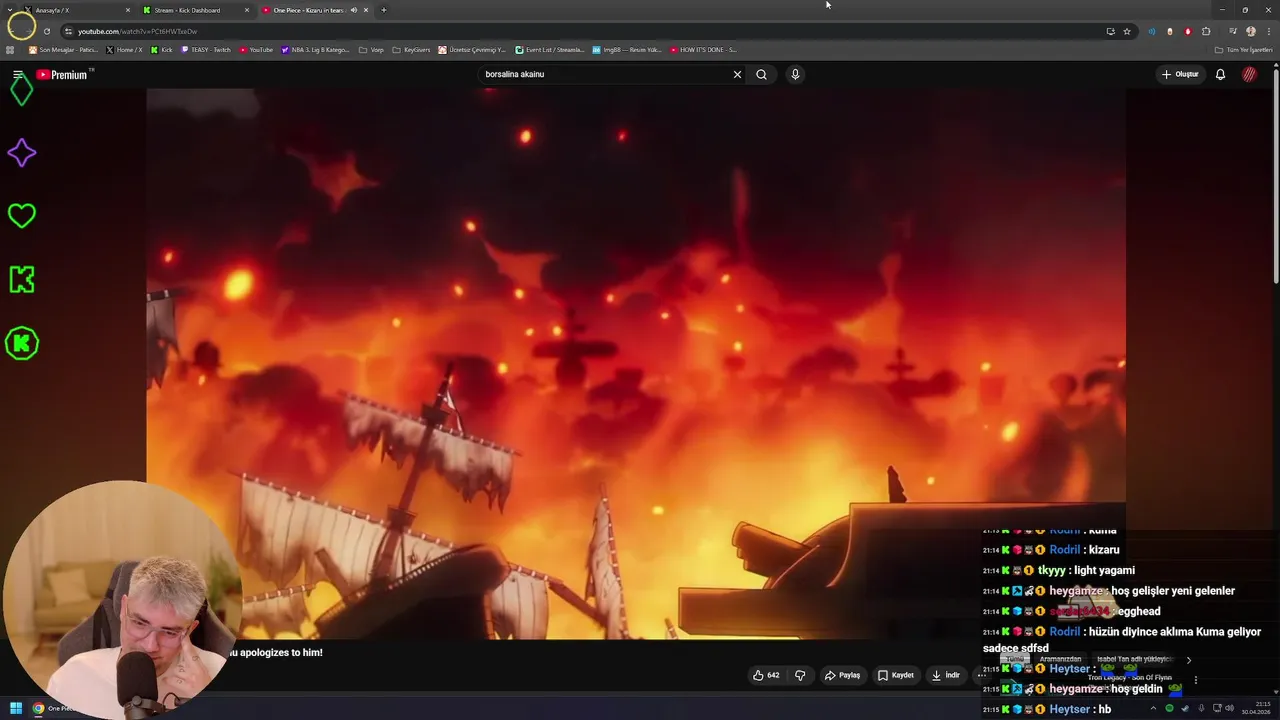
Task: Click the green diamond overlay icon
Action: pyautogui.click(x=22, y=90)
